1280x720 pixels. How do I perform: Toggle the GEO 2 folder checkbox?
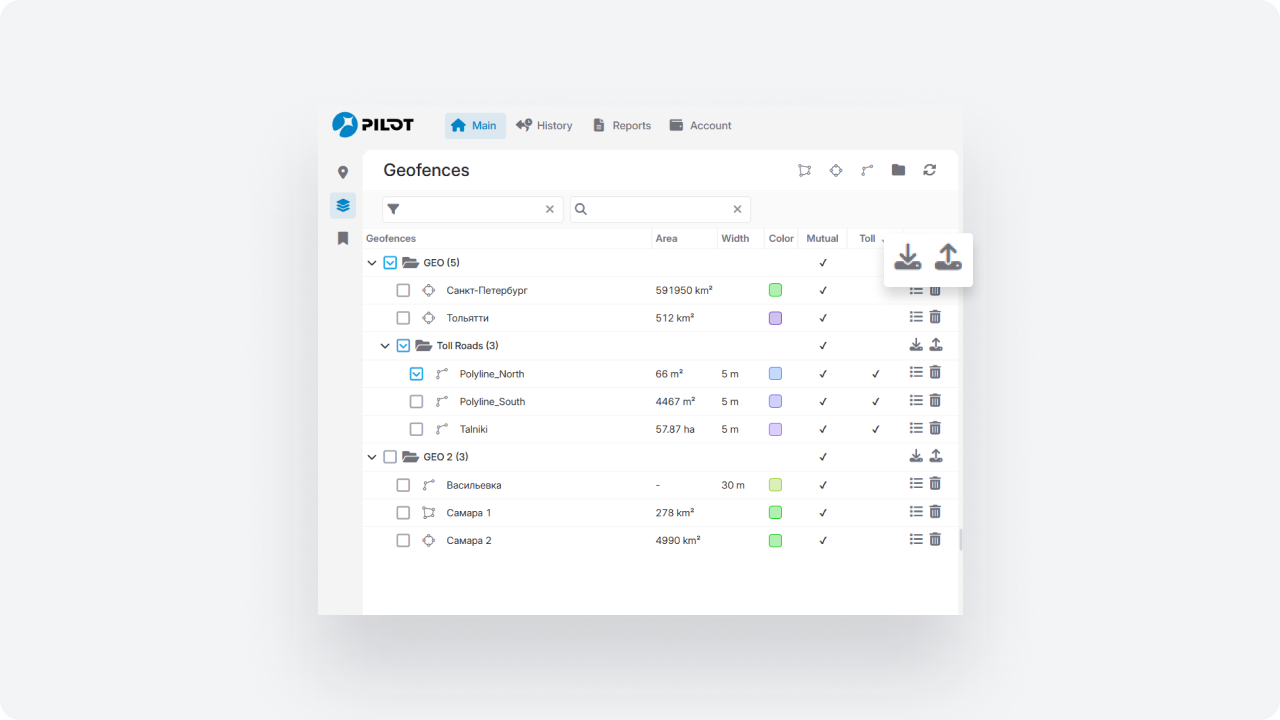390,457
